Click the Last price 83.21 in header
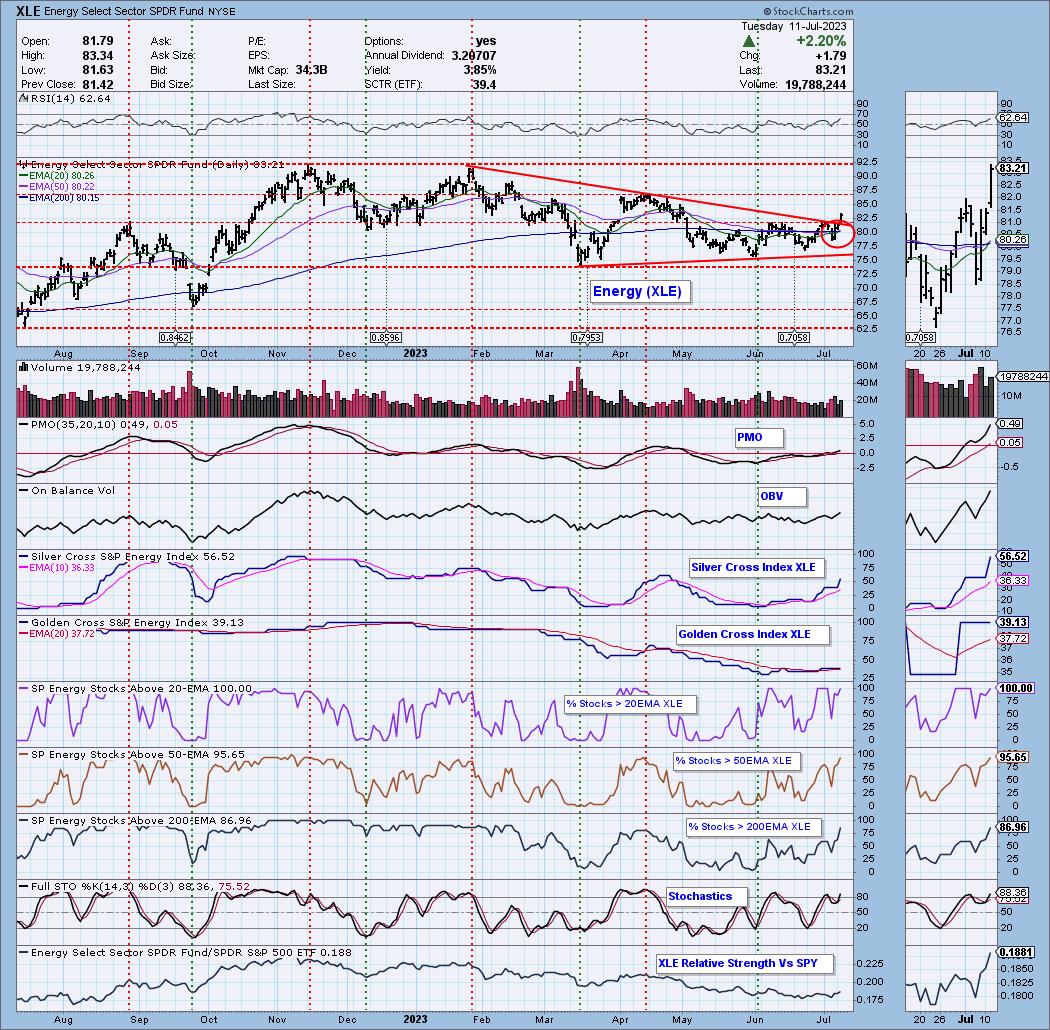Viewport: 1050px width, 1030px height. pos(831,70)
